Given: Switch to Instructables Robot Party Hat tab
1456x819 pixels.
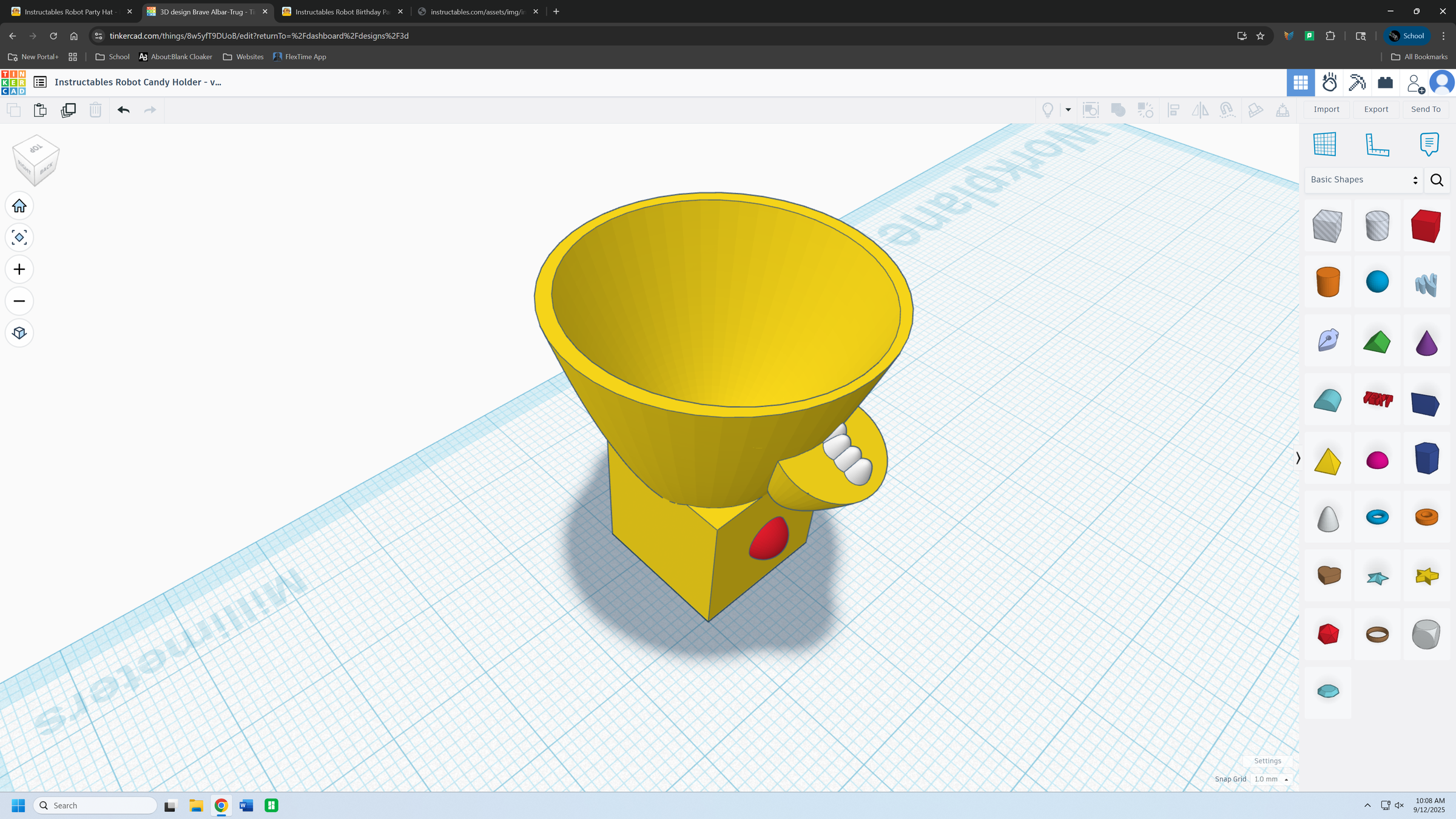Looking at the screenshot, I should (x=72, y=12).
